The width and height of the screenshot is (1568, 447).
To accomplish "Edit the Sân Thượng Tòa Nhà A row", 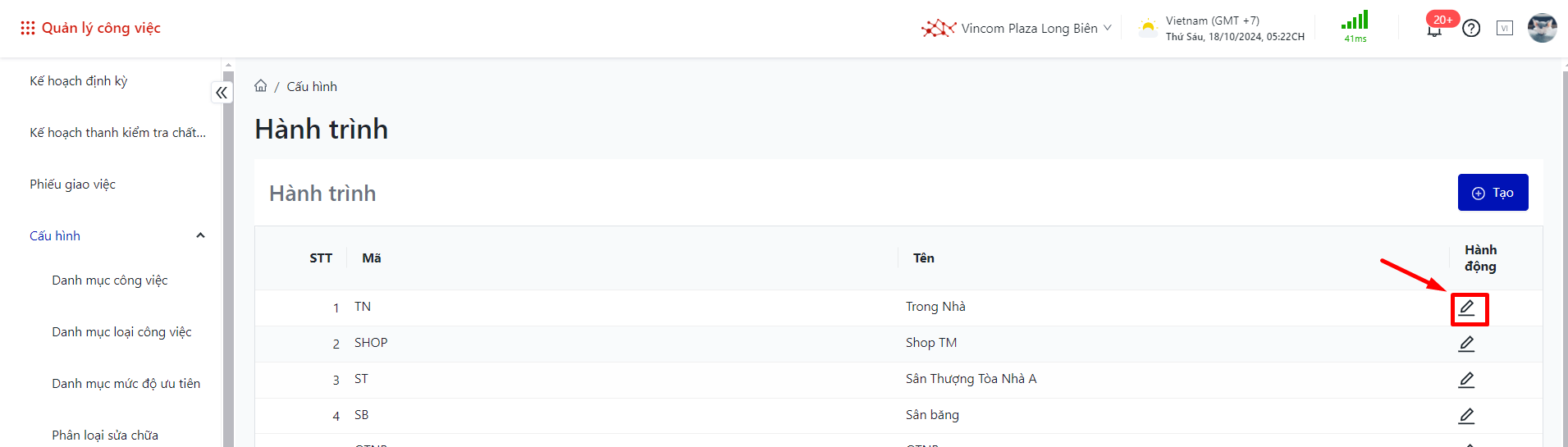I will pyautogui.click(x=1466, y=380).
